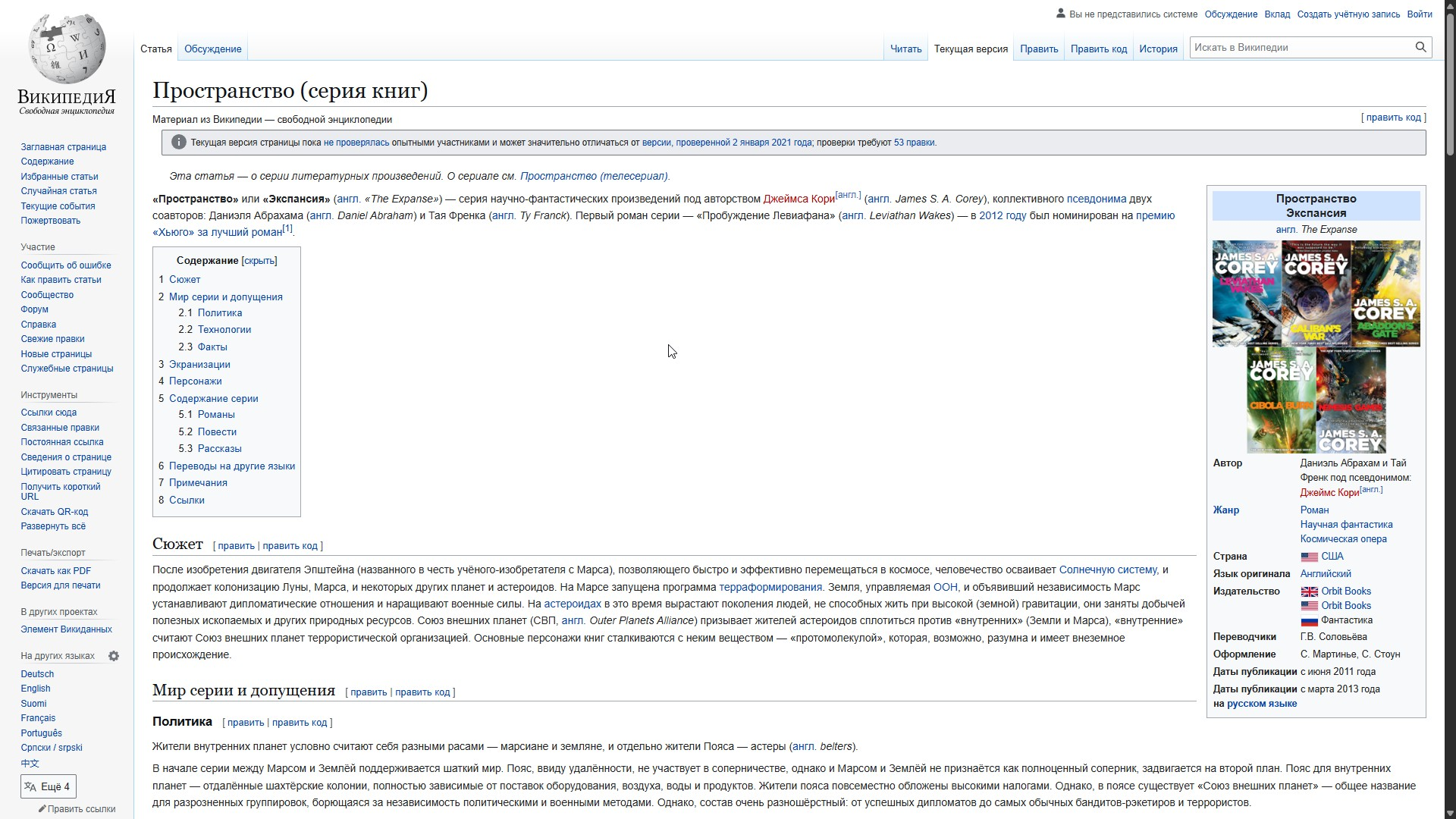Open 53 правки link in notice
Screen dimensions: 1456x819
[x=914, y=143]
